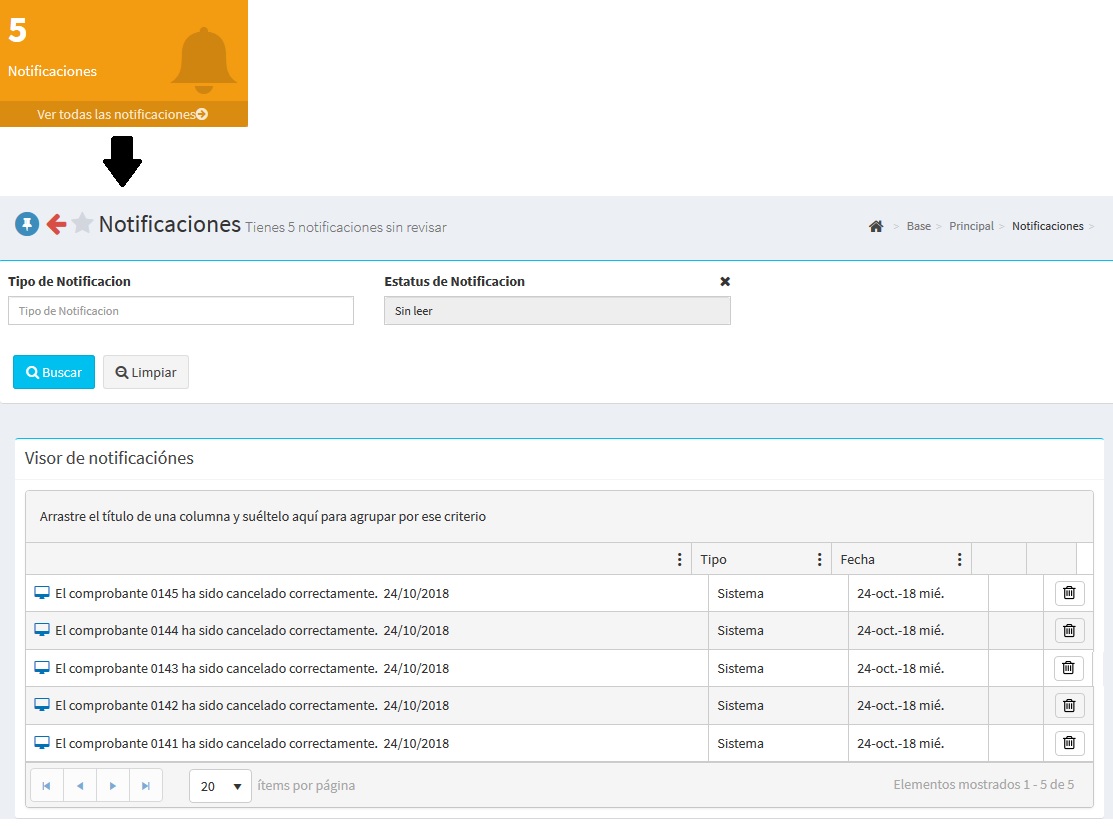Click the Base breadcrumb link
Screen dimensions: 1113x831
(x=918, y=227)
